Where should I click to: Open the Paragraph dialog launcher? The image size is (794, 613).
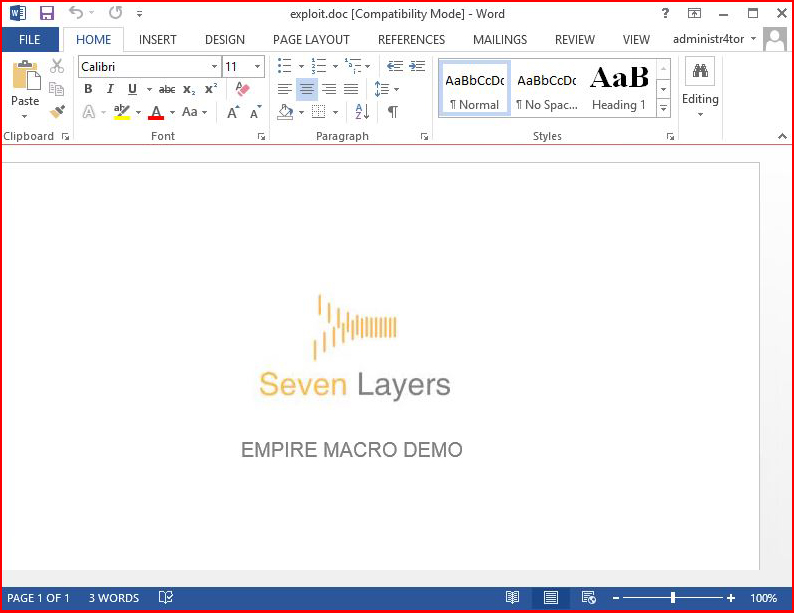coord(424,136)
